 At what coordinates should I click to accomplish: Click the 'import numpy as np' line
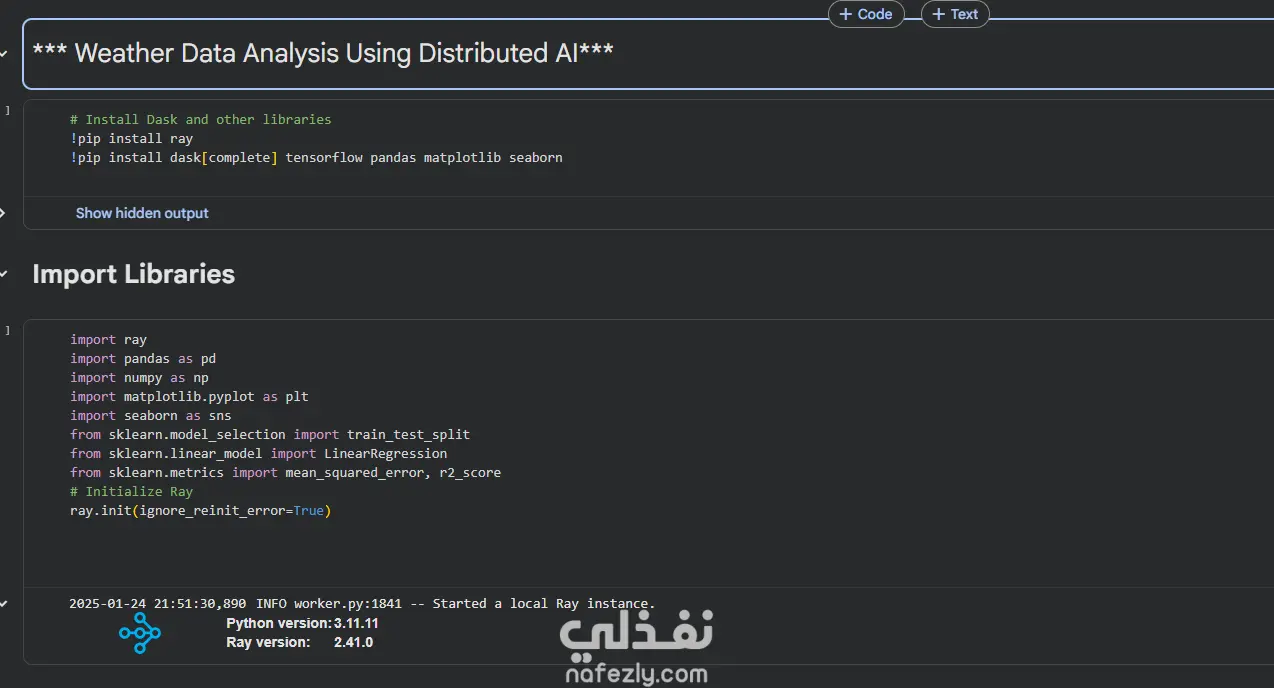[139, 377]
